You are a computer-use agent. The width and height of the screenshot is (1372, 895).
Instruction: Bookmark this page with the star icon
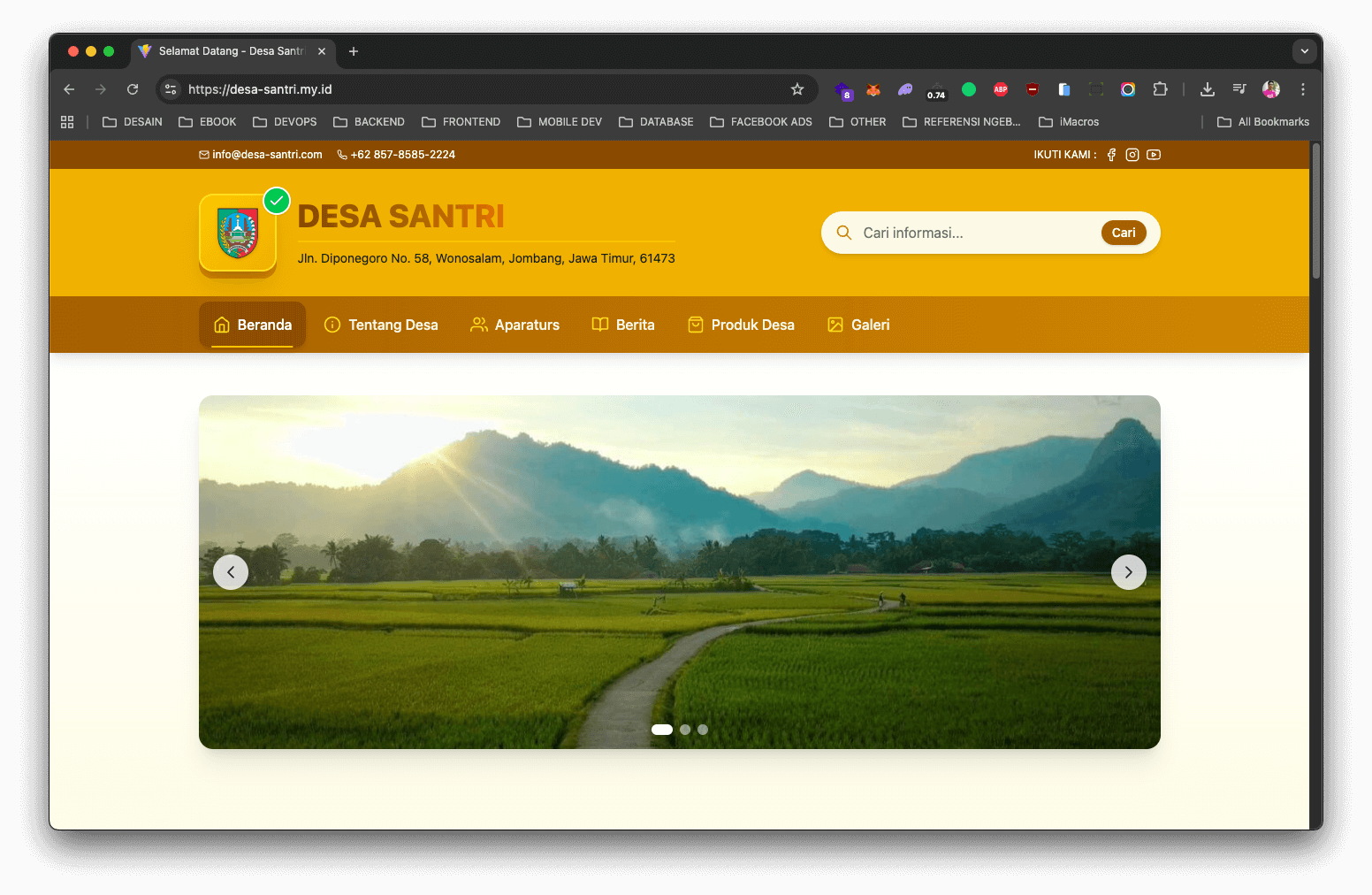point(797,89)
